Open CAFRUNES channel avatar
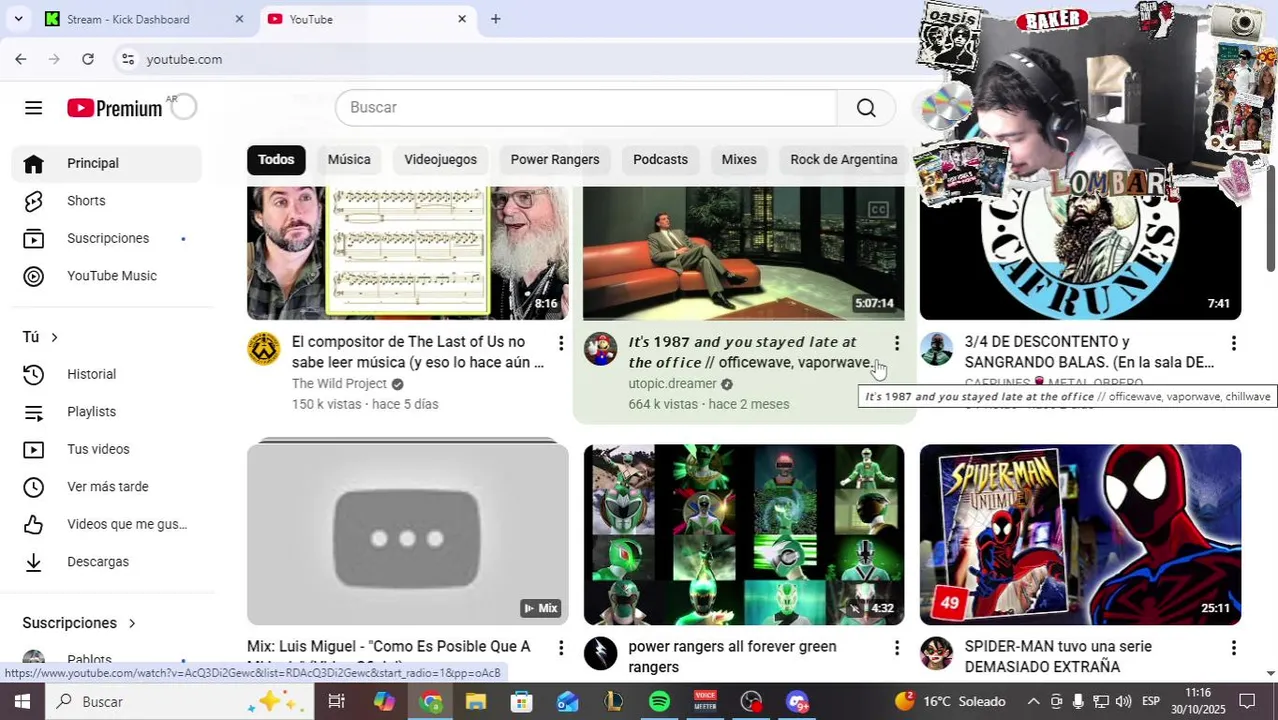The height and width of the screenshot is (720, 1278). tap(937, 349)
